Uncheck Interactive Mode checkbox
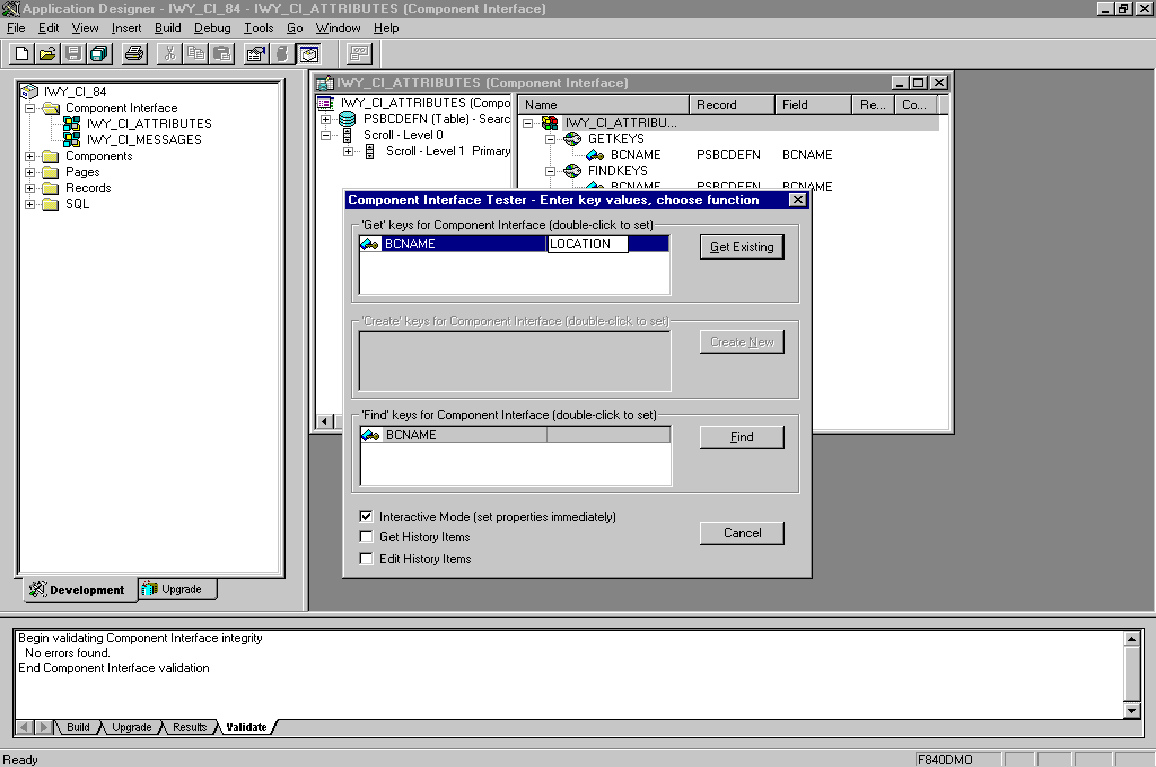The height and width of the screenshot is (767, 1156). [366, 516]
